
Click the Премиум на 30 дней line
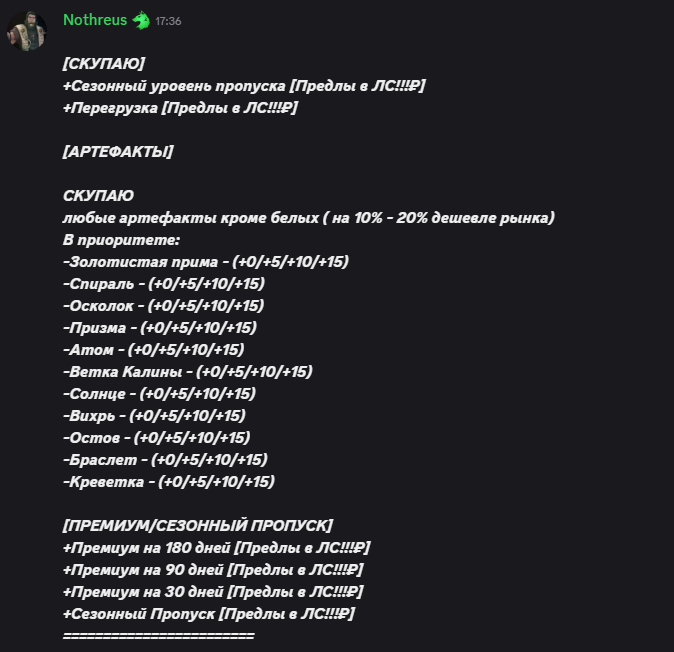tap(213, 591)
